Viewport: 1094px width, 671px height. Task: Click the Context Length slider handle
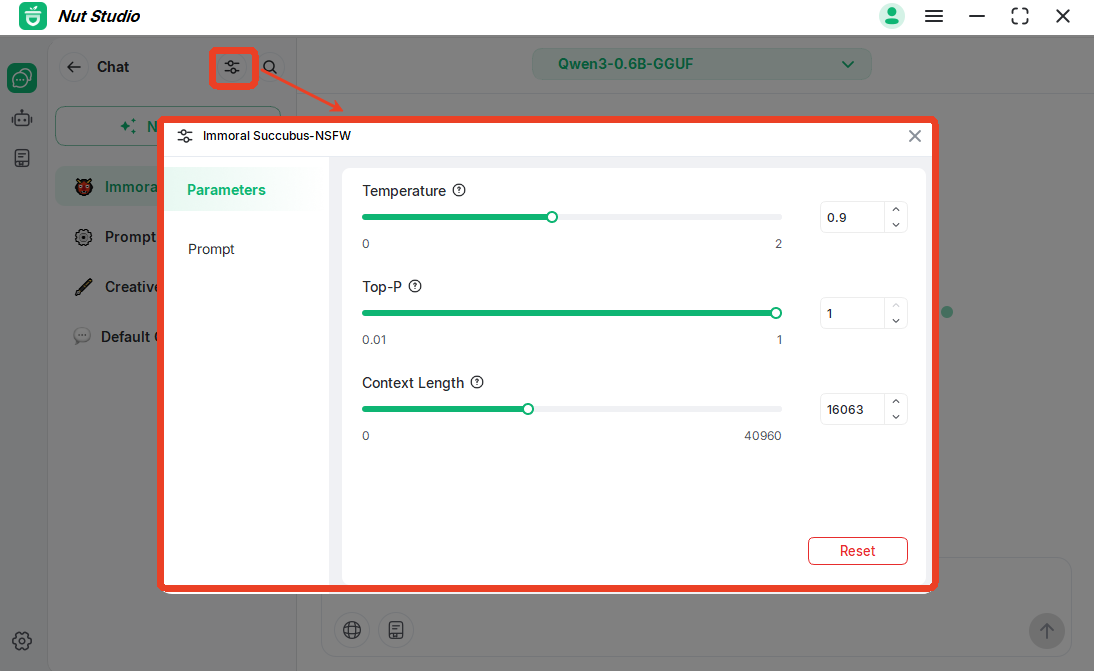(528, 409)
